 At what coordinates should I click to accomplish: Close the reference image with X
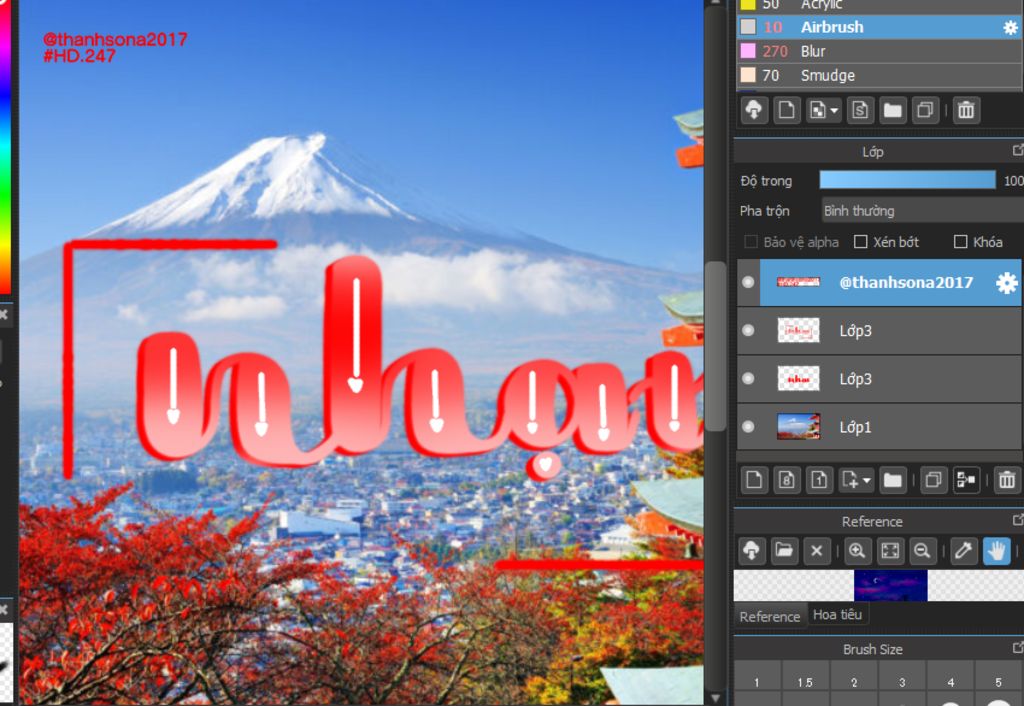tap(816, 551)
